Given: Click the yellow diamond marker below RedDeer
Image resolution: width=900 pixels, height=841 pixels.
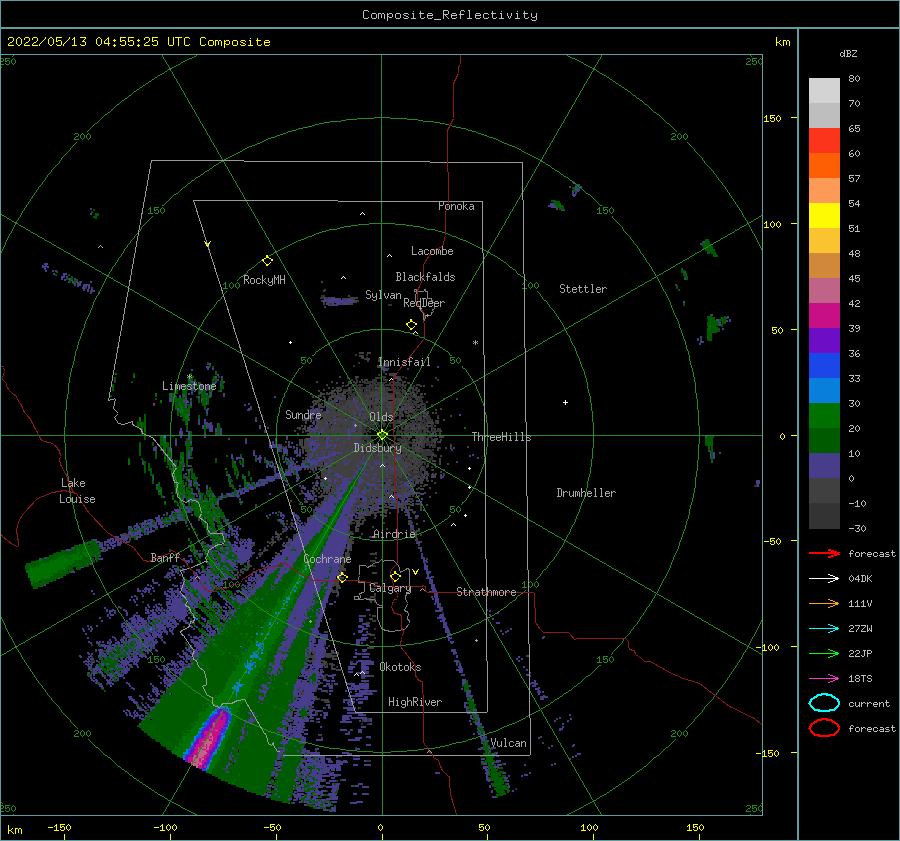Looking at the screenshot, I should (x=411, y=324).
